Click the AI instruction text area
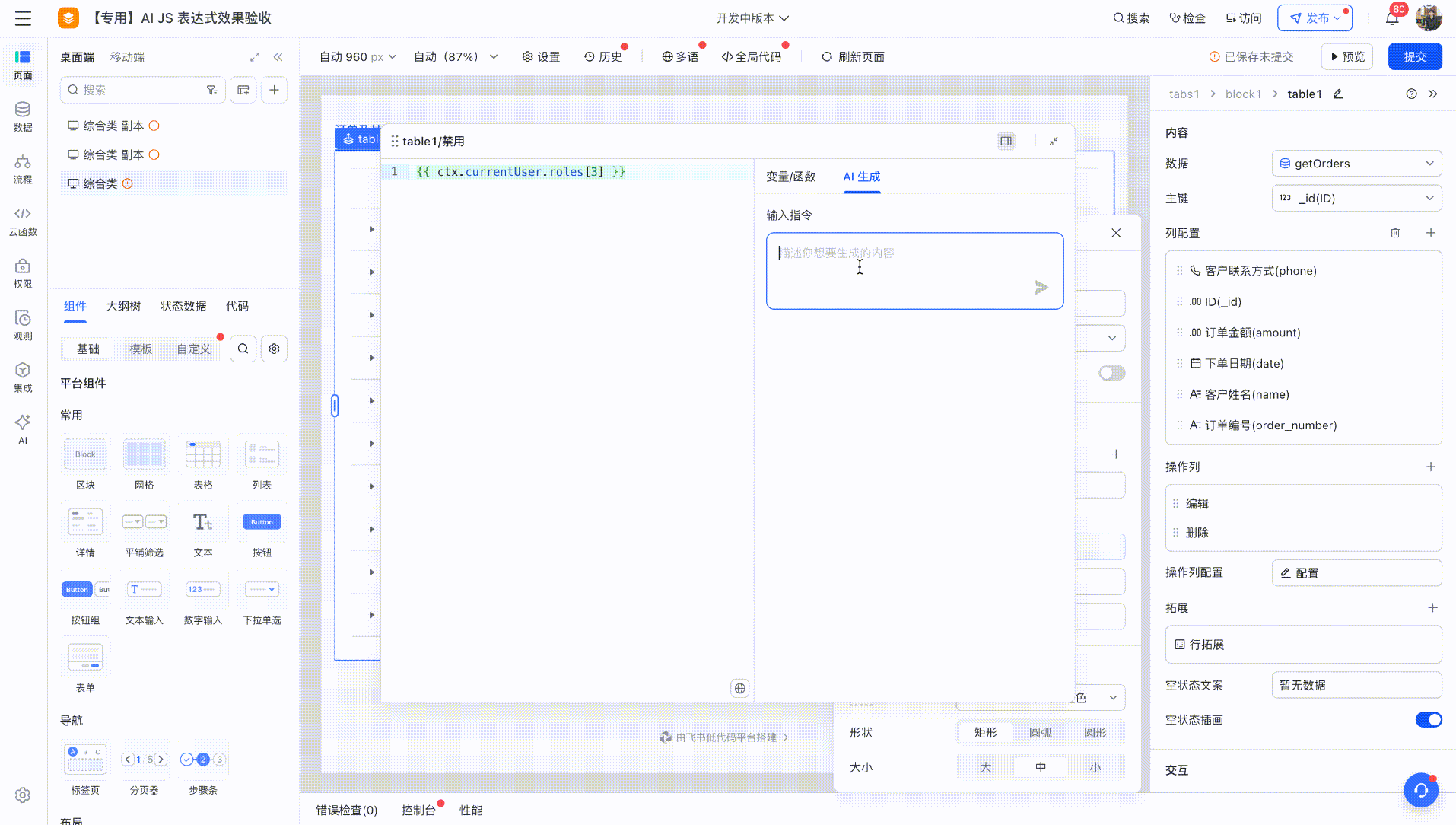Viewport: 1456px width, 825px height. (914, 271)
